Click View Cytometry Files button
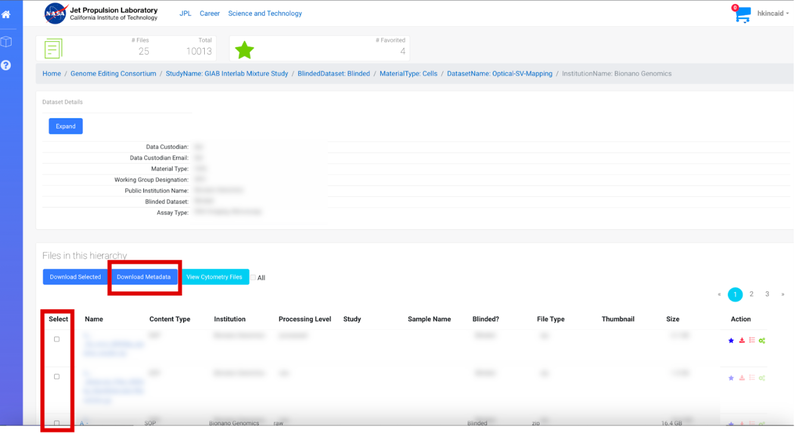The image size is (800, 434). pyautogui.click(x=214, y=277)
